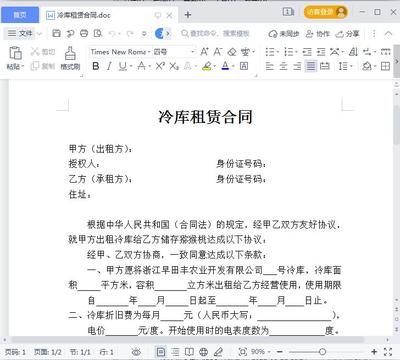Click the search command input field
This screenshot has width=400, height=360.
[216, 33]
